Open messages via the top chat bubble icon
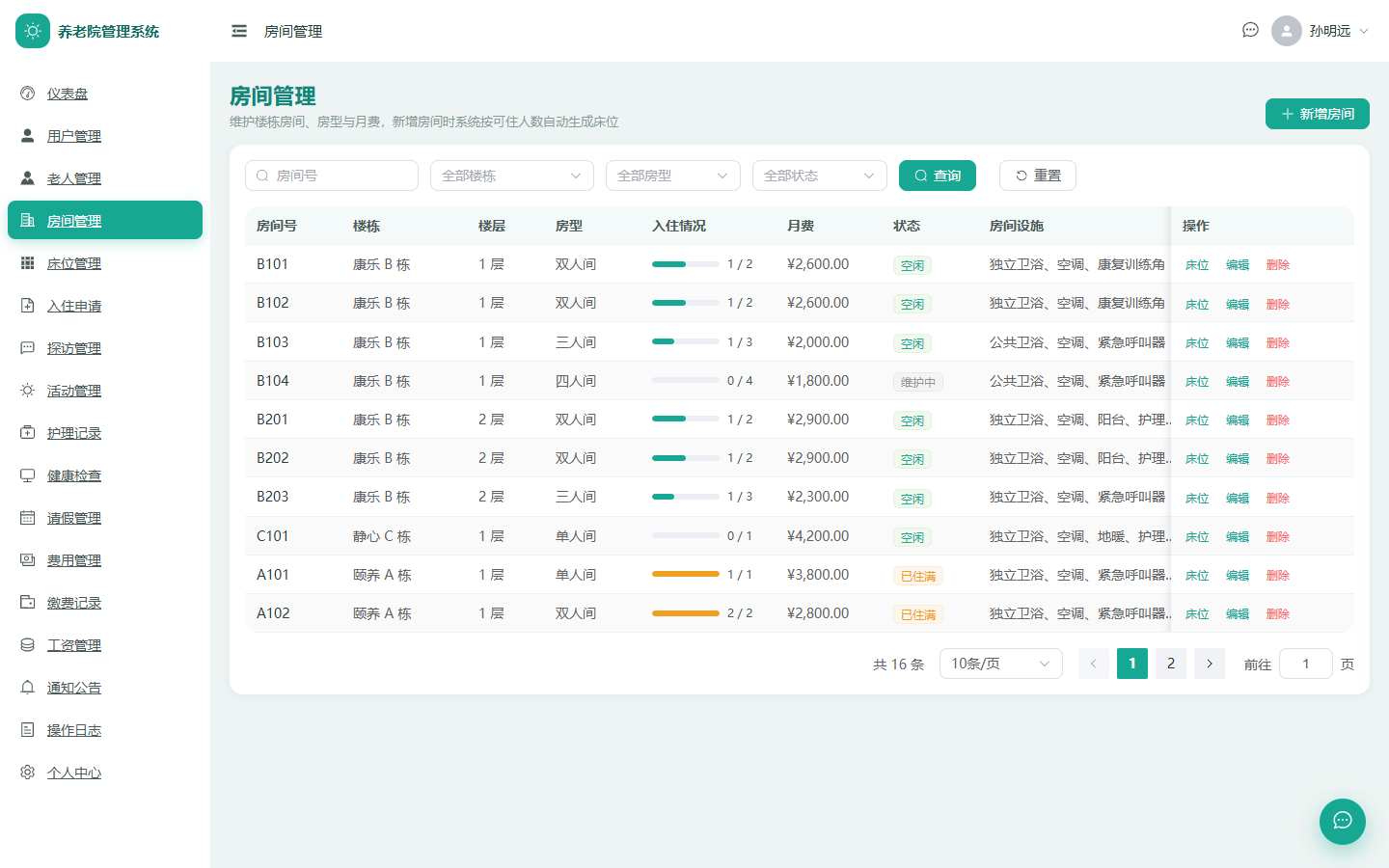The image size is (1389, 868). point(1250,30)
